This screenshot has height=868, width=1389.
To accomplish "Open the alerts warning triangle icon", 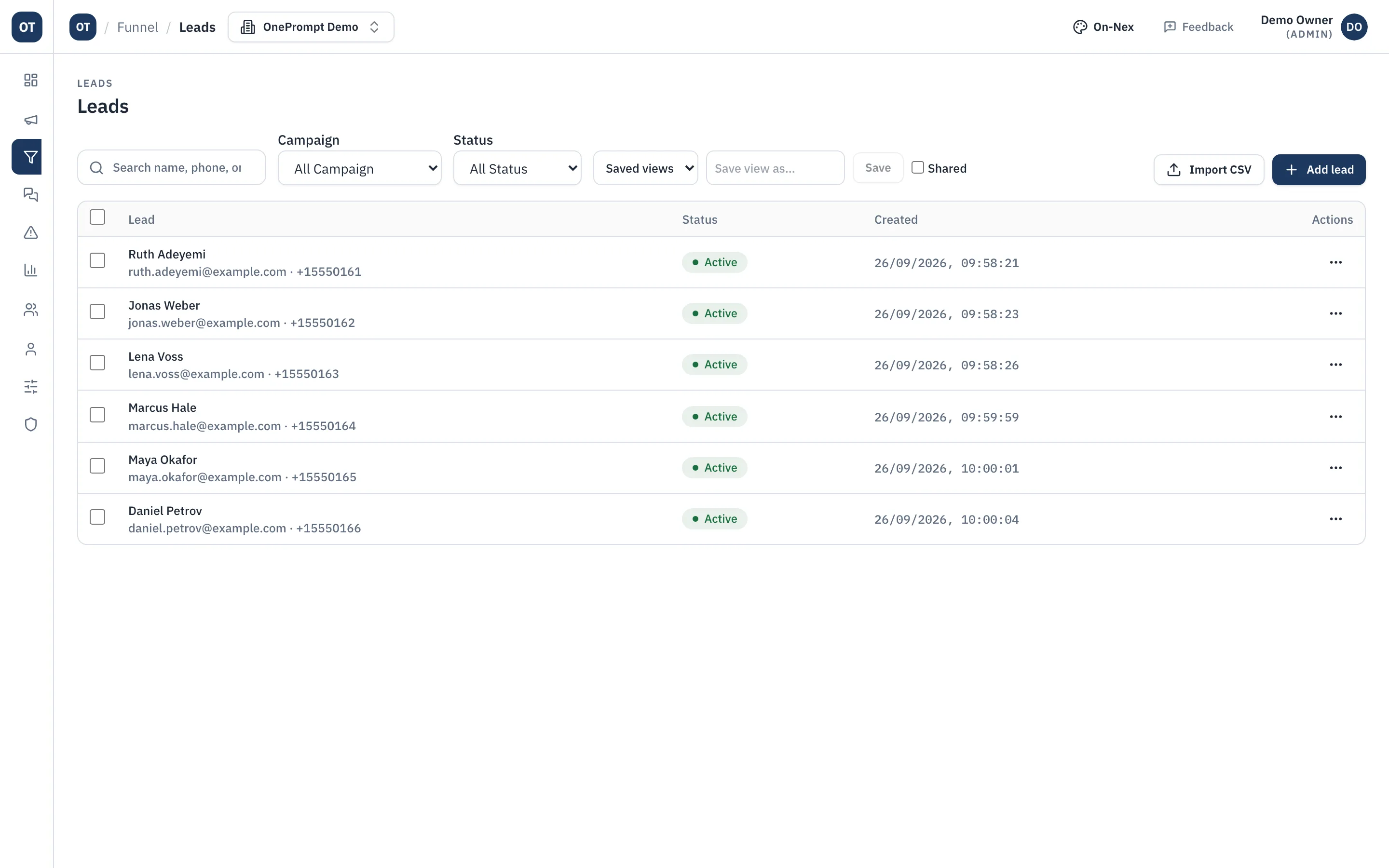I will (31, 232).
